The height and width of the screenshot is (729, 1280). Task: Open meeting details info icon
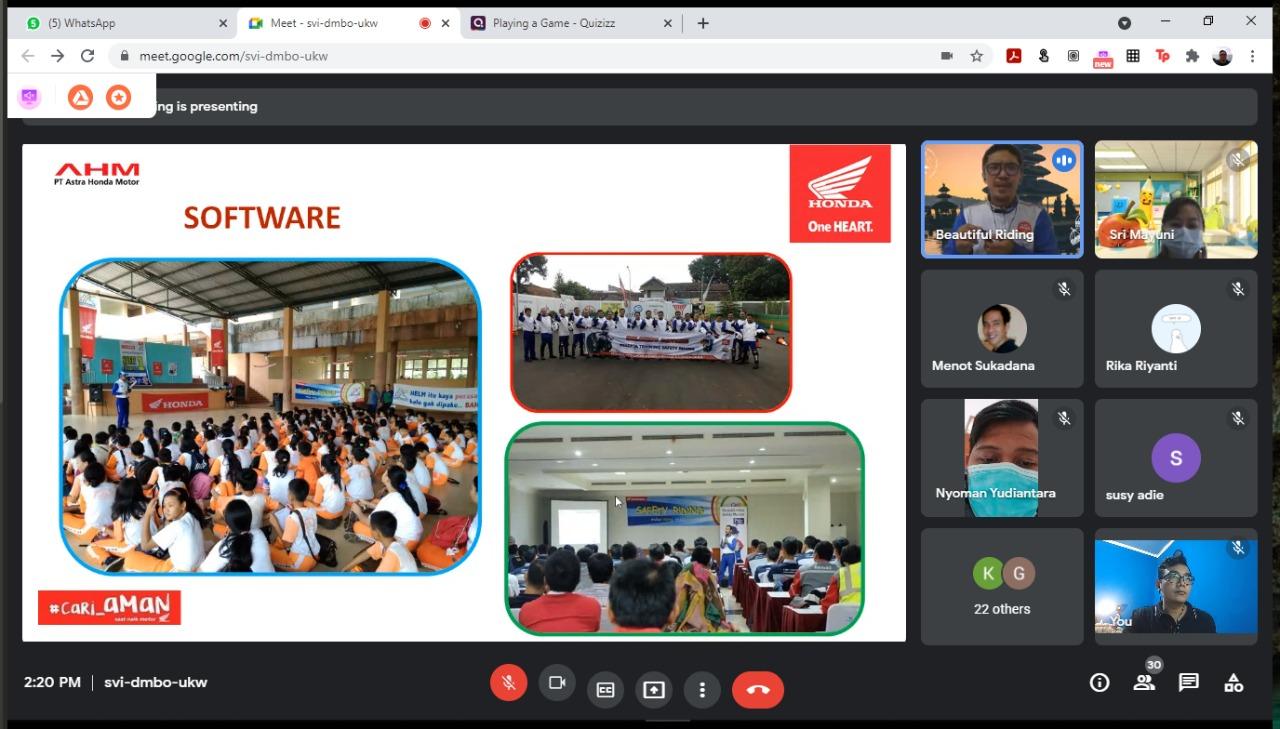point(1099,683)
